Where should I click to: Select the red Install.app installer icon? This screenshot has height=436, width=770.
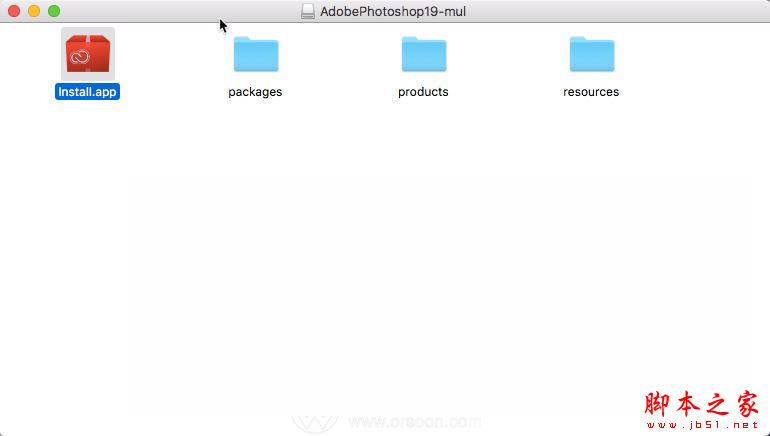pos(88,54)
